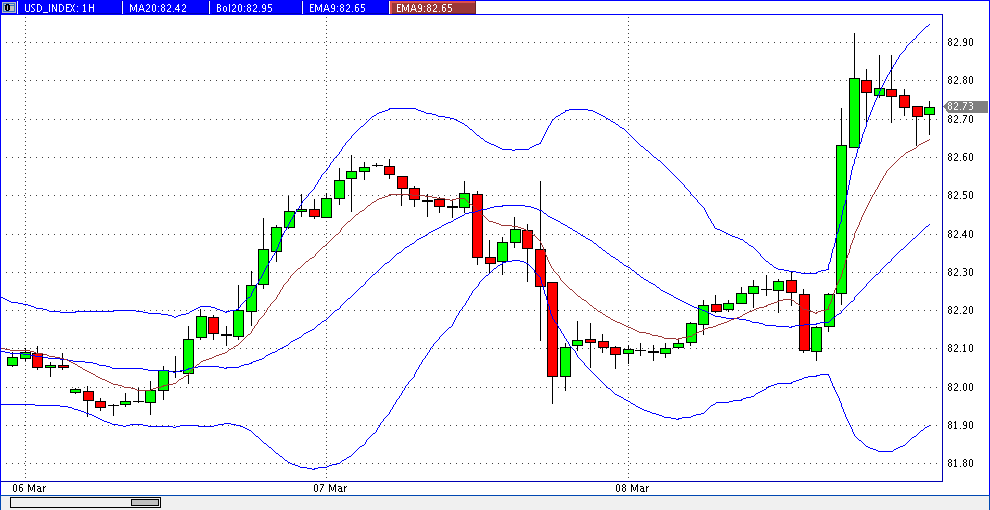Image resolution: width=990 pixels, height=510 pixels.
Task: Click the 82.20 price axis label
Action: tap(960, 311)
